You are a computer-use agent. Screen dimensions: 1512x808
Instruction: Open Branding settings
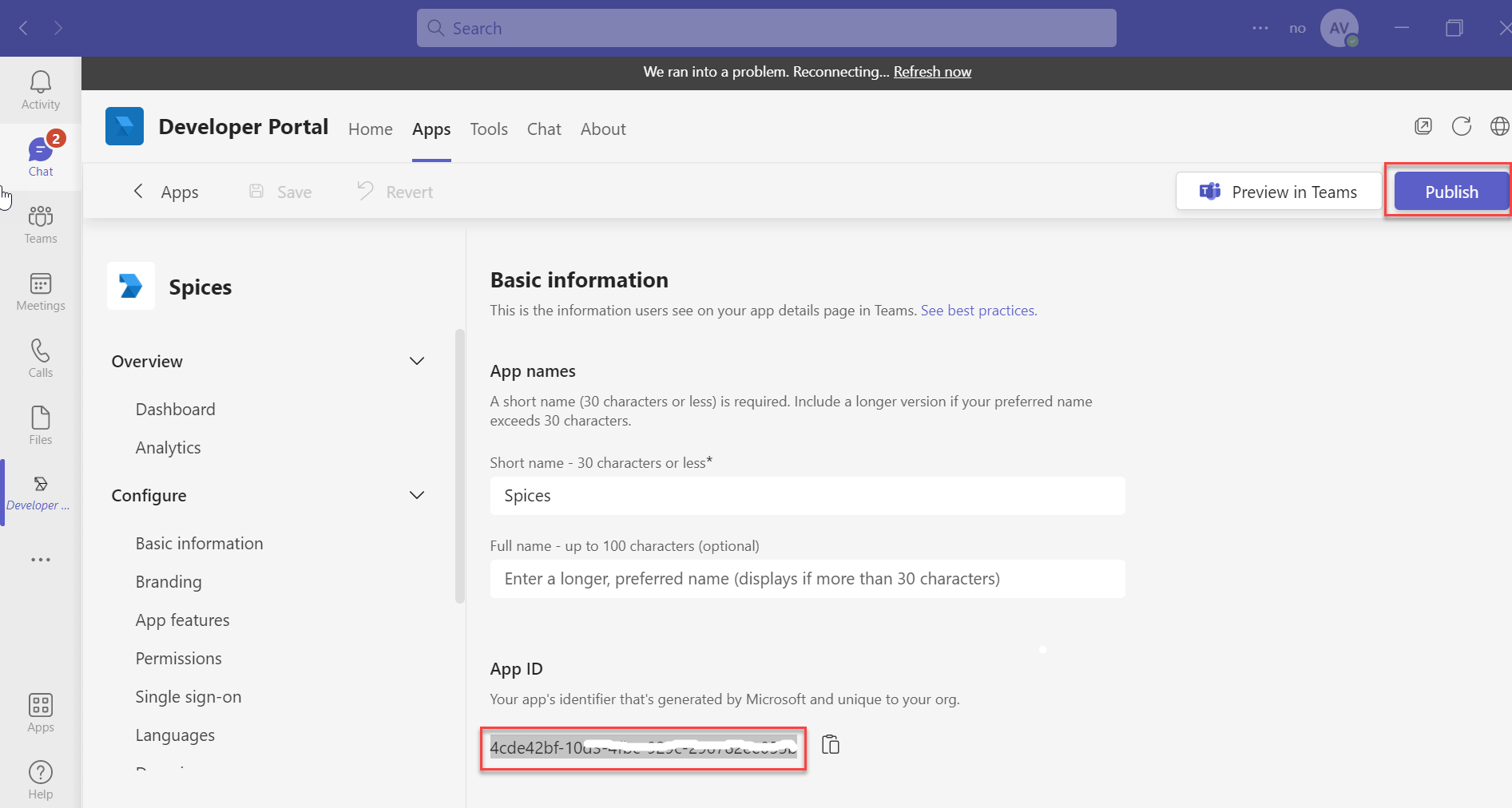[169, 582]
